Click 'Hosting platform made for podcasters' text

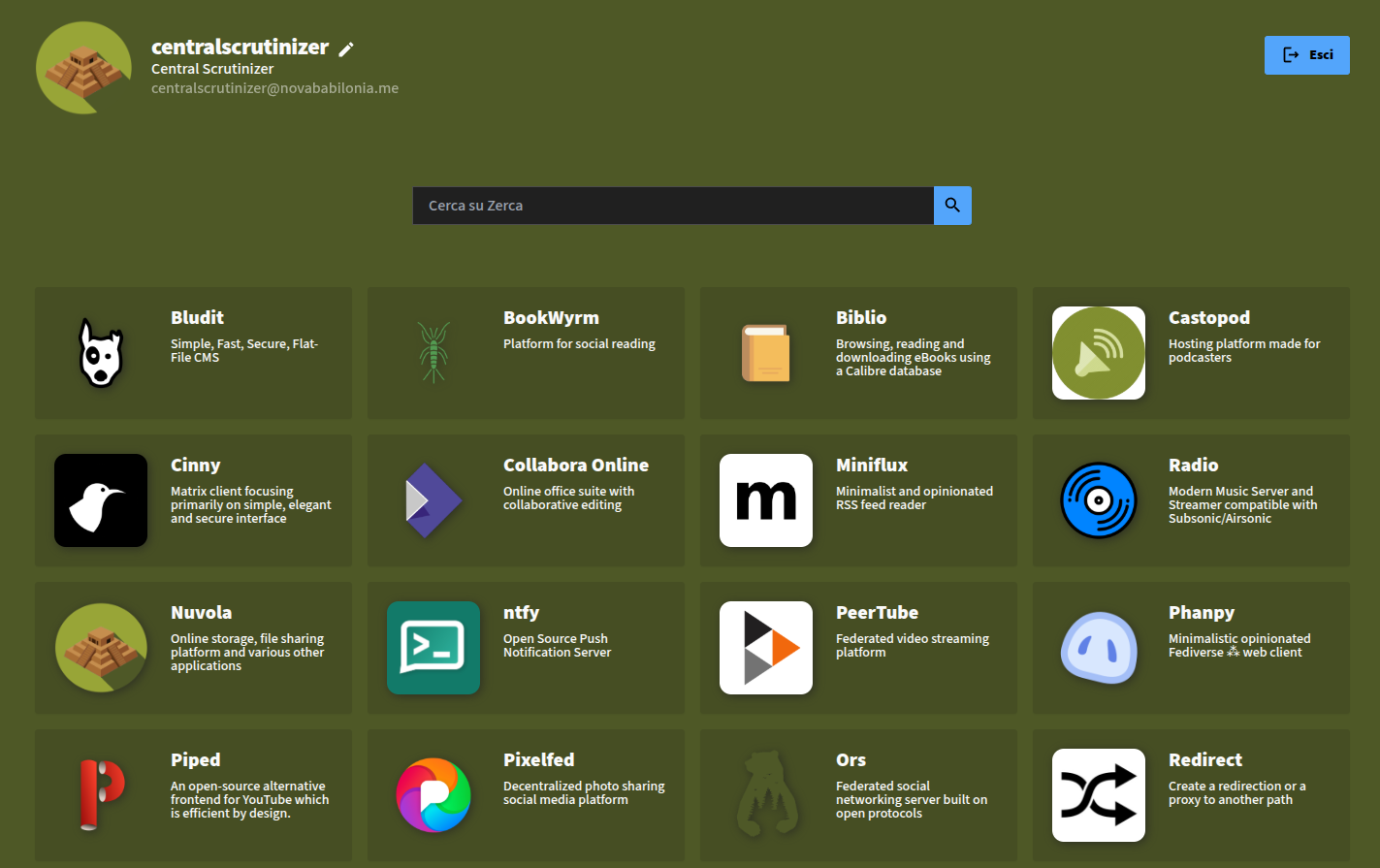point(1244,350)
